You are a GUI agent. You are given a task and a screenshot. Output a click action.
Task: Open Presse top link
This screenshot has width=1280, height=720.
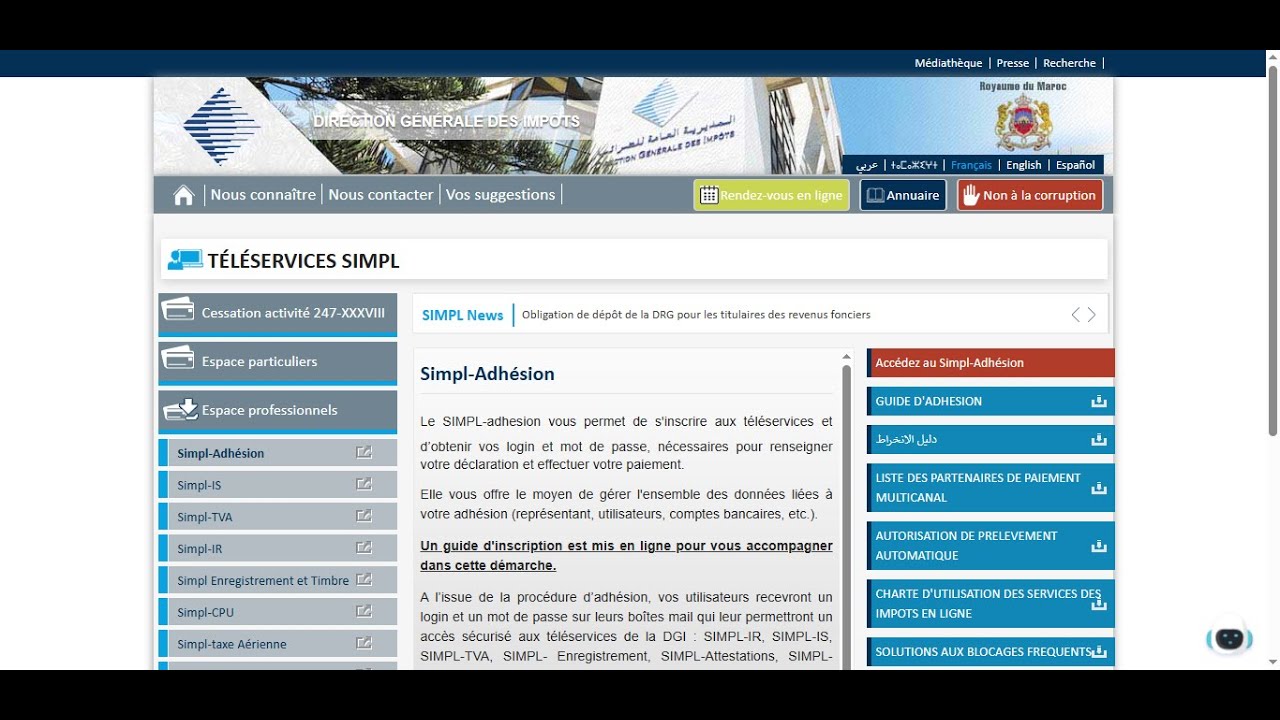(x=1013, y=63)
